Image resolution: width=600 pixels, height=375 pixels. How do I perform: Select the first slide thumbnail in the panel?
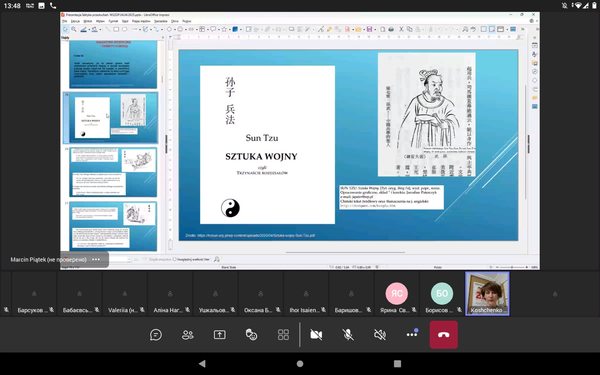tap(113, 64)
